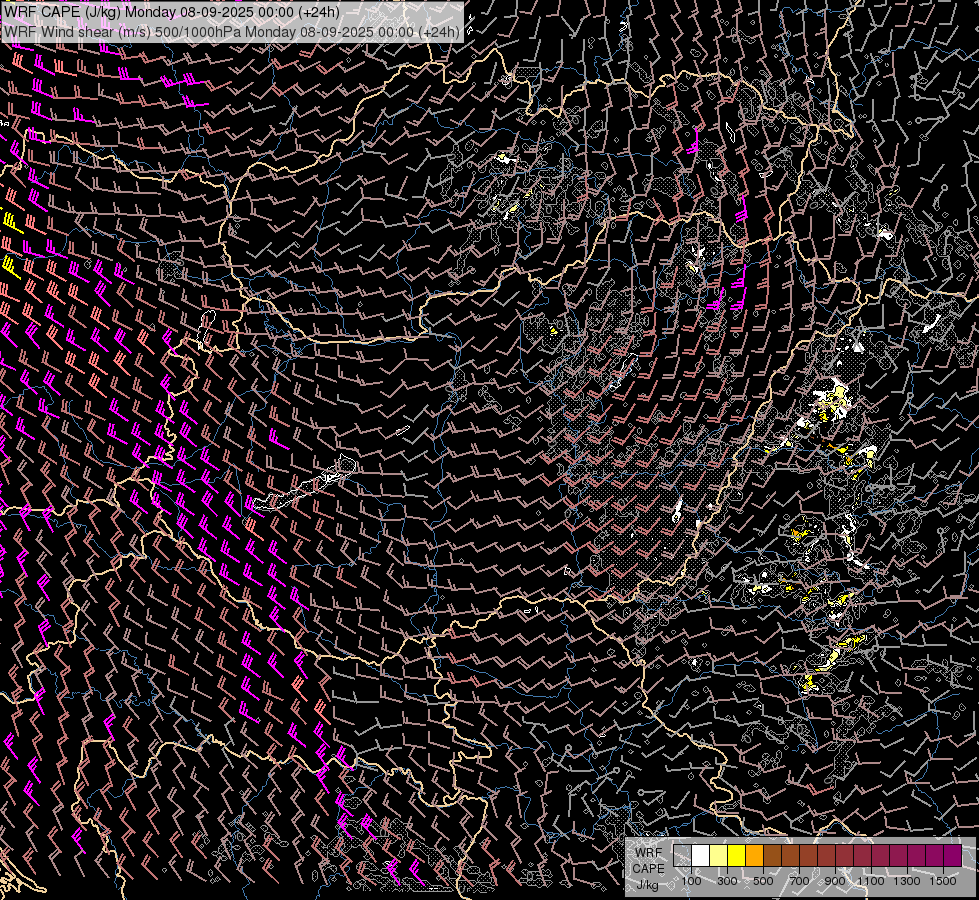Click the '1500' legend value
The image size is (979, 900).
(943, 881)
